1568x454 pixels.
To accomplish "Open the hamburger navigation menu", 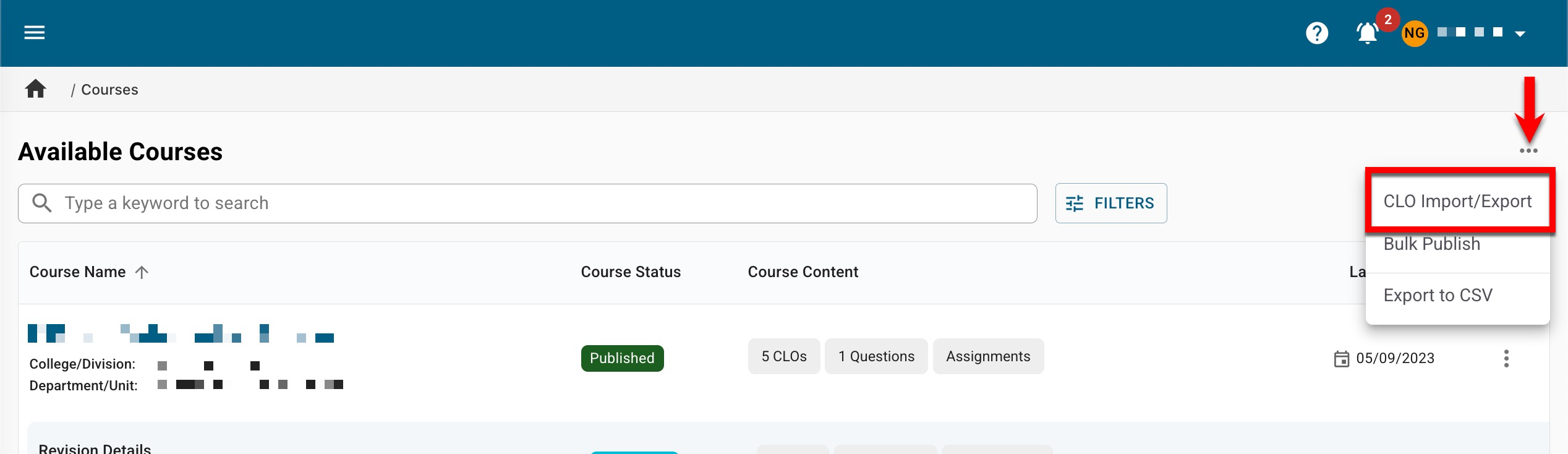I will click(35, 33).
